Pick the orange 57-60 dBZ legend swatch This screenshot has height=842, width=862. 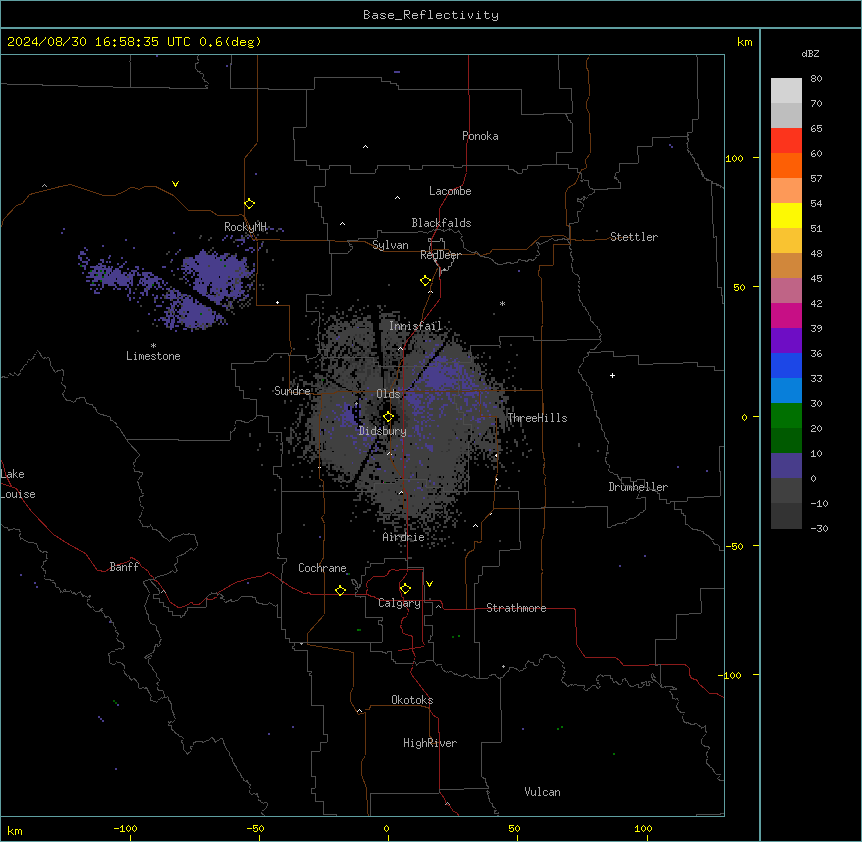coord(786,165)
